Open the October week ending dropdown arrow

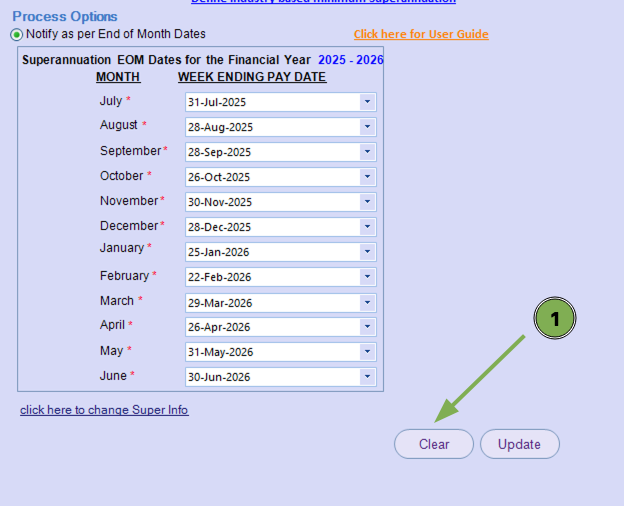tap(367, 177)
